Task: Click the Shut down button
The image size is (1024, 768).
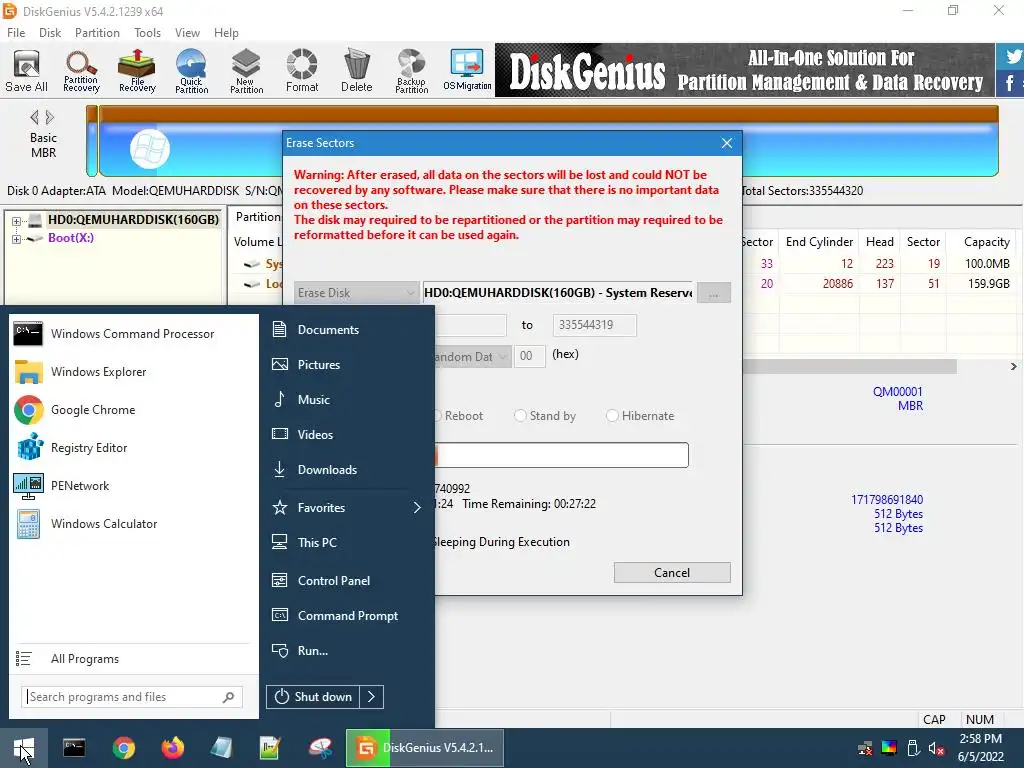Action: pyautogui.click(x=313, y=697)
